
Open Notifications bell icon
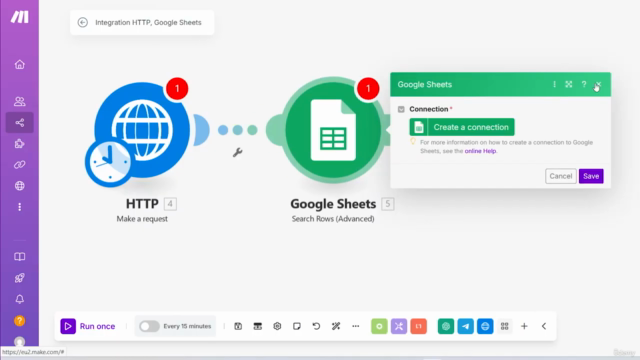20,299
